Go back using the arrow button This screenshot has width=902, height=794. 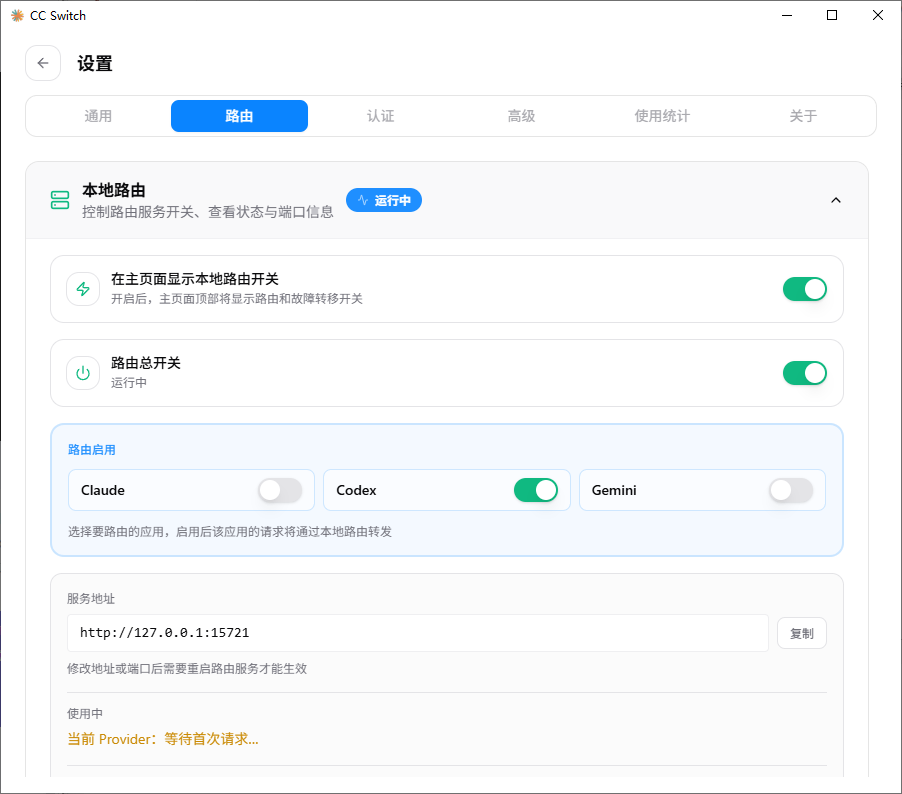43,63
